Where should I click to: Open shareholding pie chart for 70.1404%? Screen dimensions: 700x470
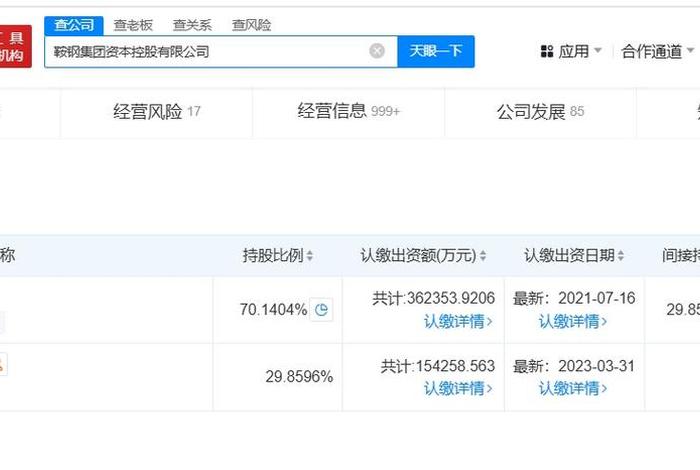(321, 309)
